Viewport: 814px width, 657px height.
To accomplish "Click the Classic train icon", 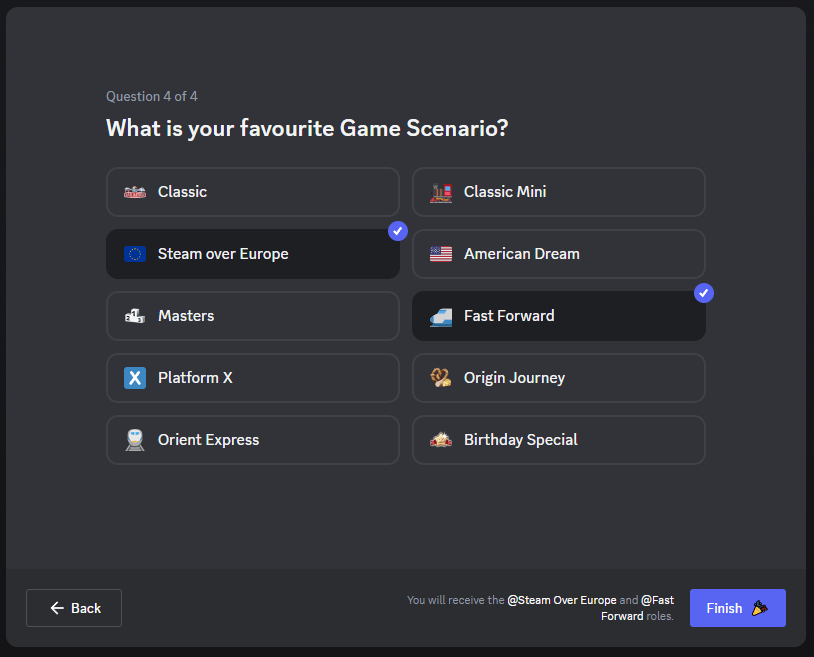I will (x=135, y=192).
